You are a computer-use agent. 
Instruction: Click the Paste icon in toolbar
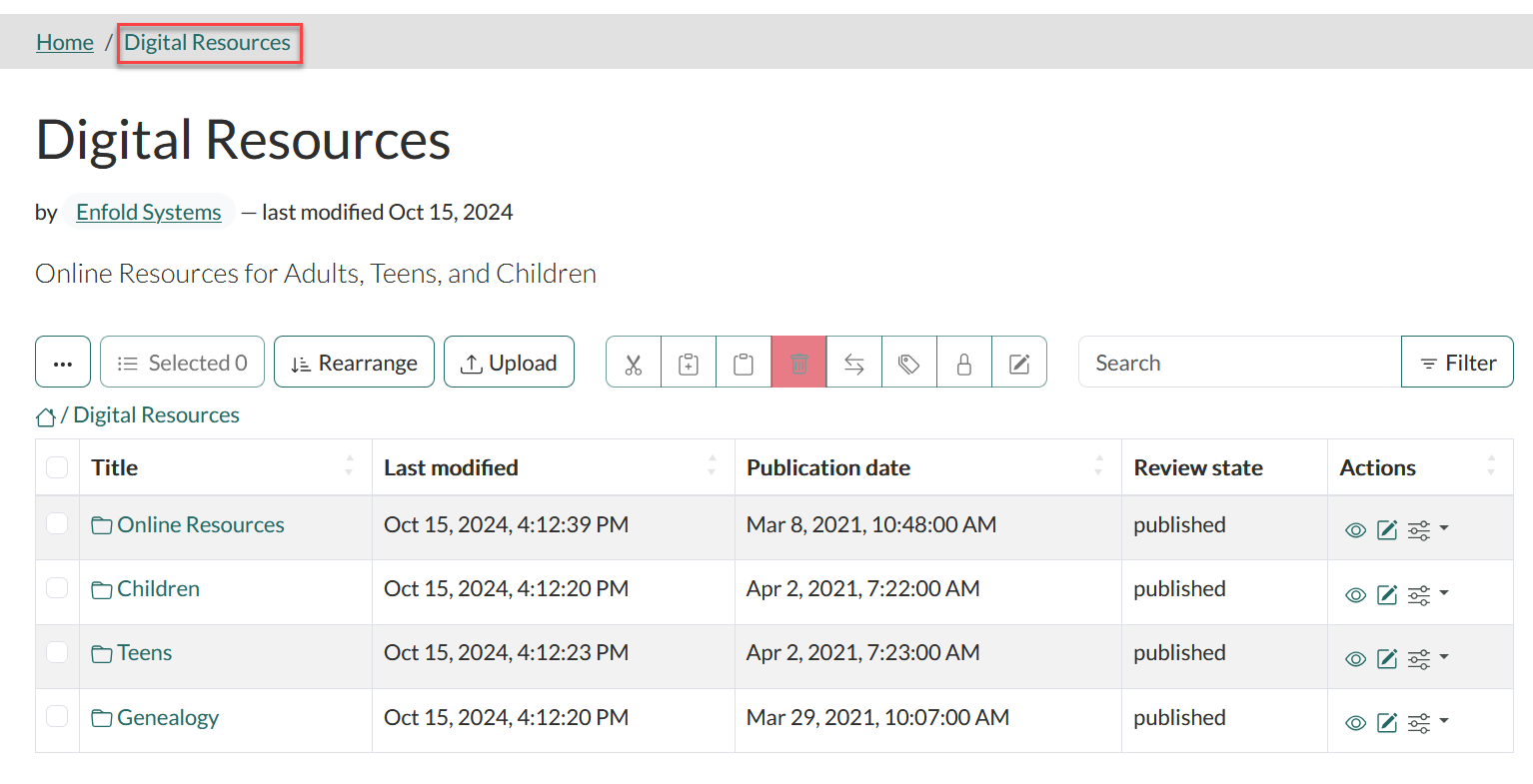click(744, 364)
